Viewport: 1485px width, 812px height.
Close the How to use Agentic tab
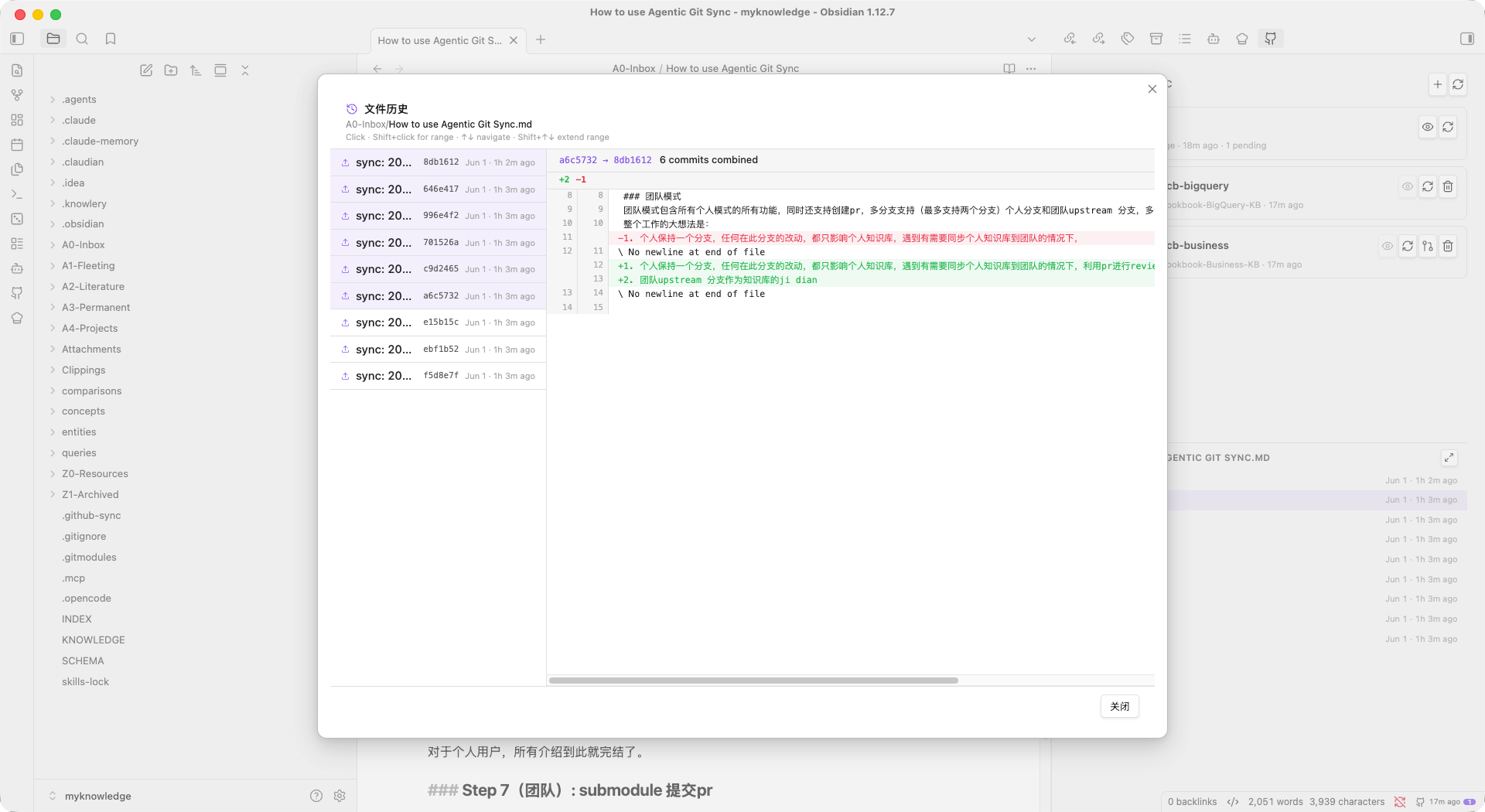click(514, 40)
